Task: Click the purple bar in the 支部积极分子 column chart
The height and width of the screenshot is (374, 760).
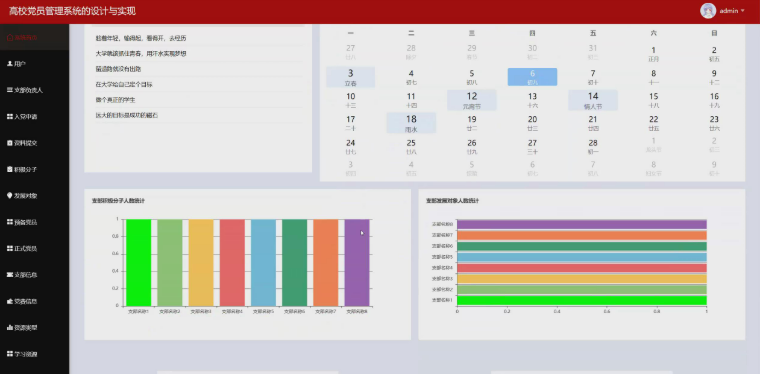Action: click(x=357, y=263)
